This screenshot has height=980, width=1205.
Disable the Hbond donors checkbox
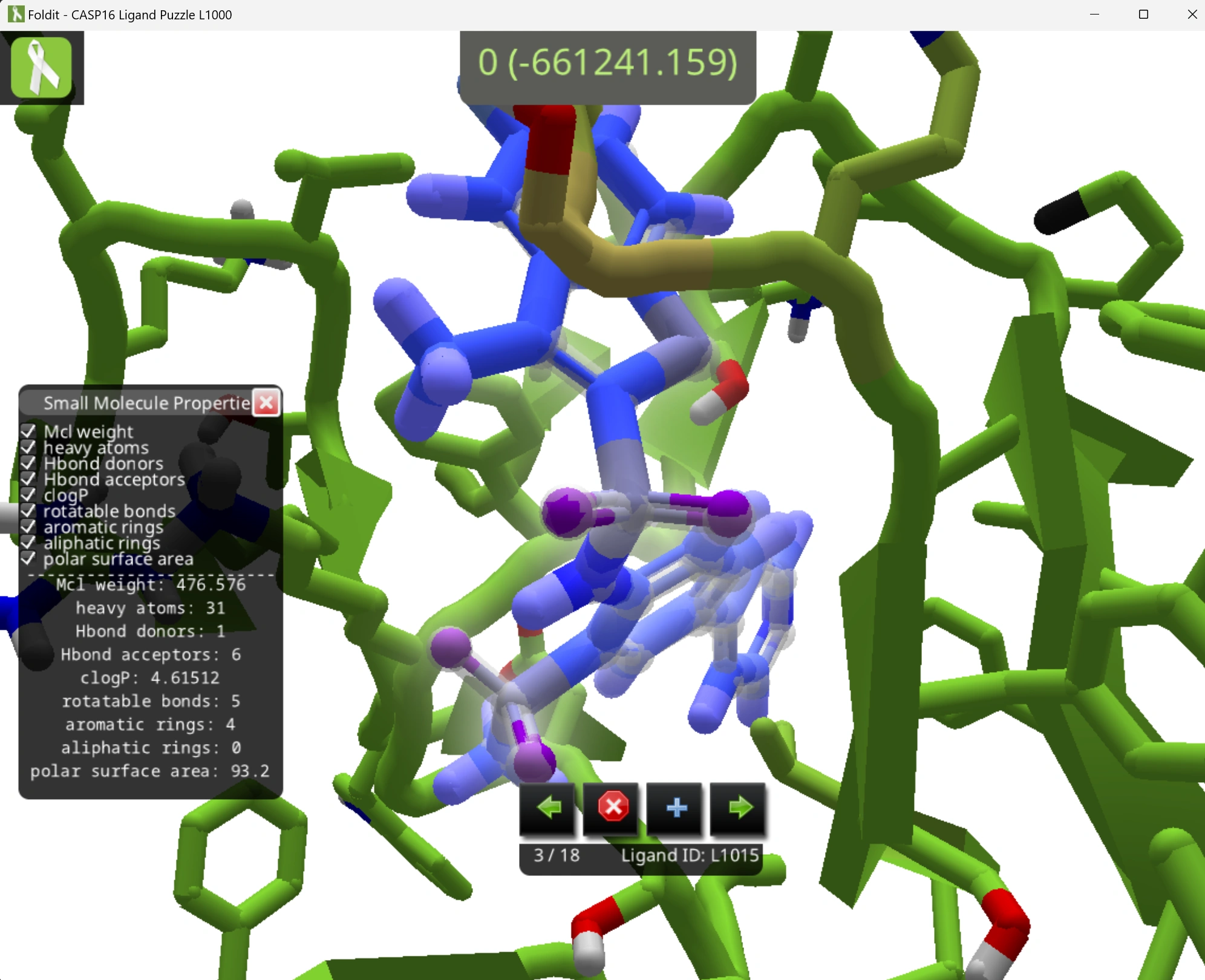28,463
